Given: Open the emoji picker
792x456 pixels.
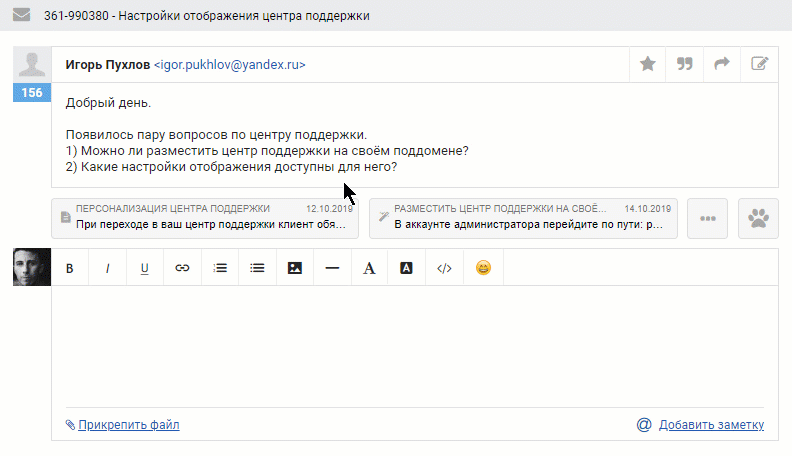Looking at the screenshot, I should click(483, 268).
